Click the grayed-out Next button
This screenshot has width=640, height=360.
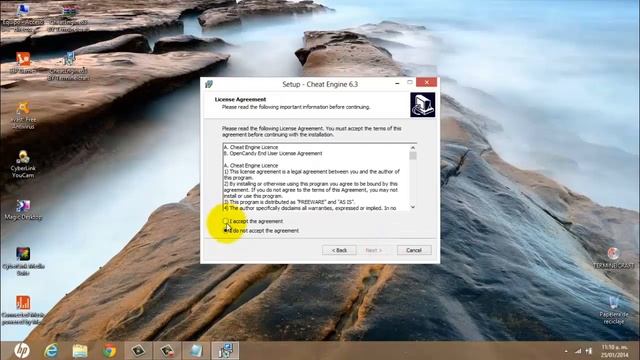[373, 250]
